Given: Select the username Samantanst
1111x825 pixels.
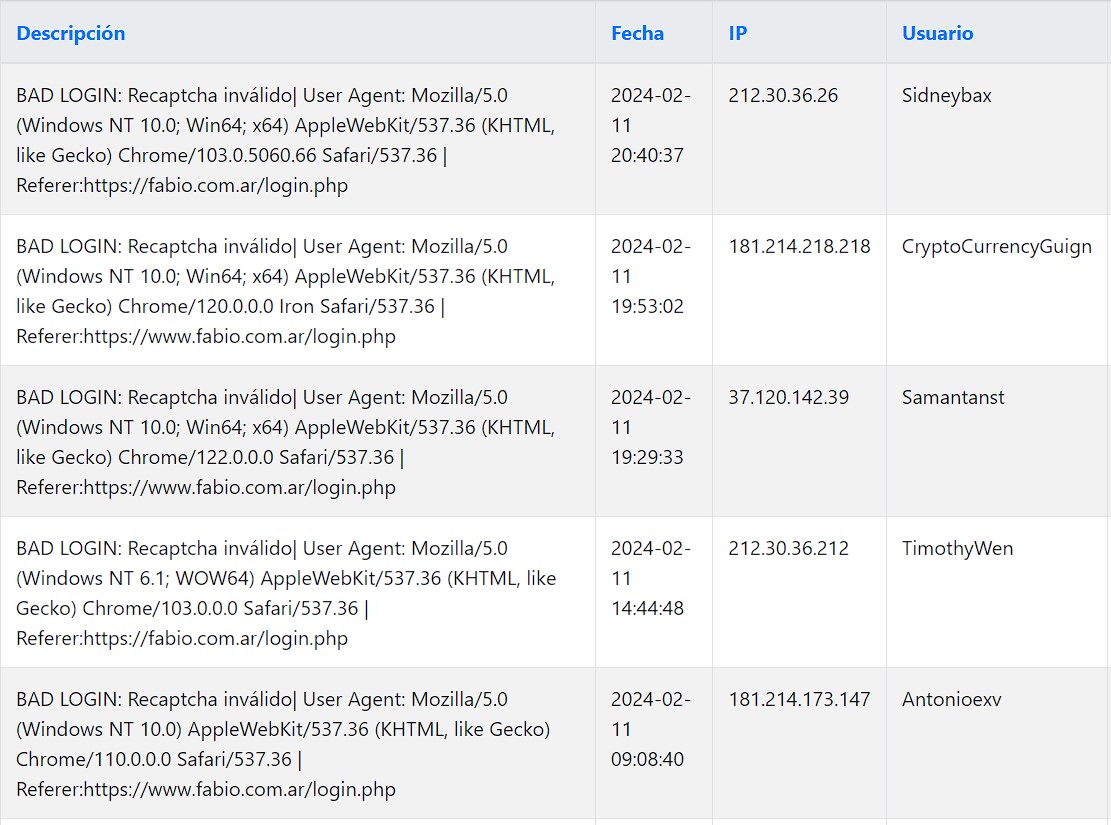Looking at the screenshot, I should click(x=953, y=398).
